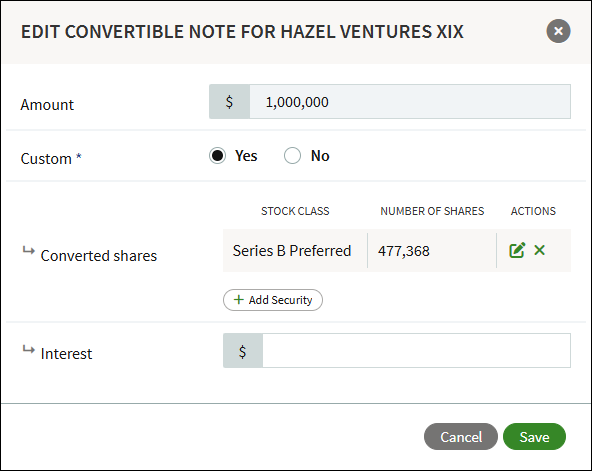Viewport: 592px width, 471px height.
Task: Click the 477,368 number of shares cell
Action: pyautogui.click(x=432, y=251)
